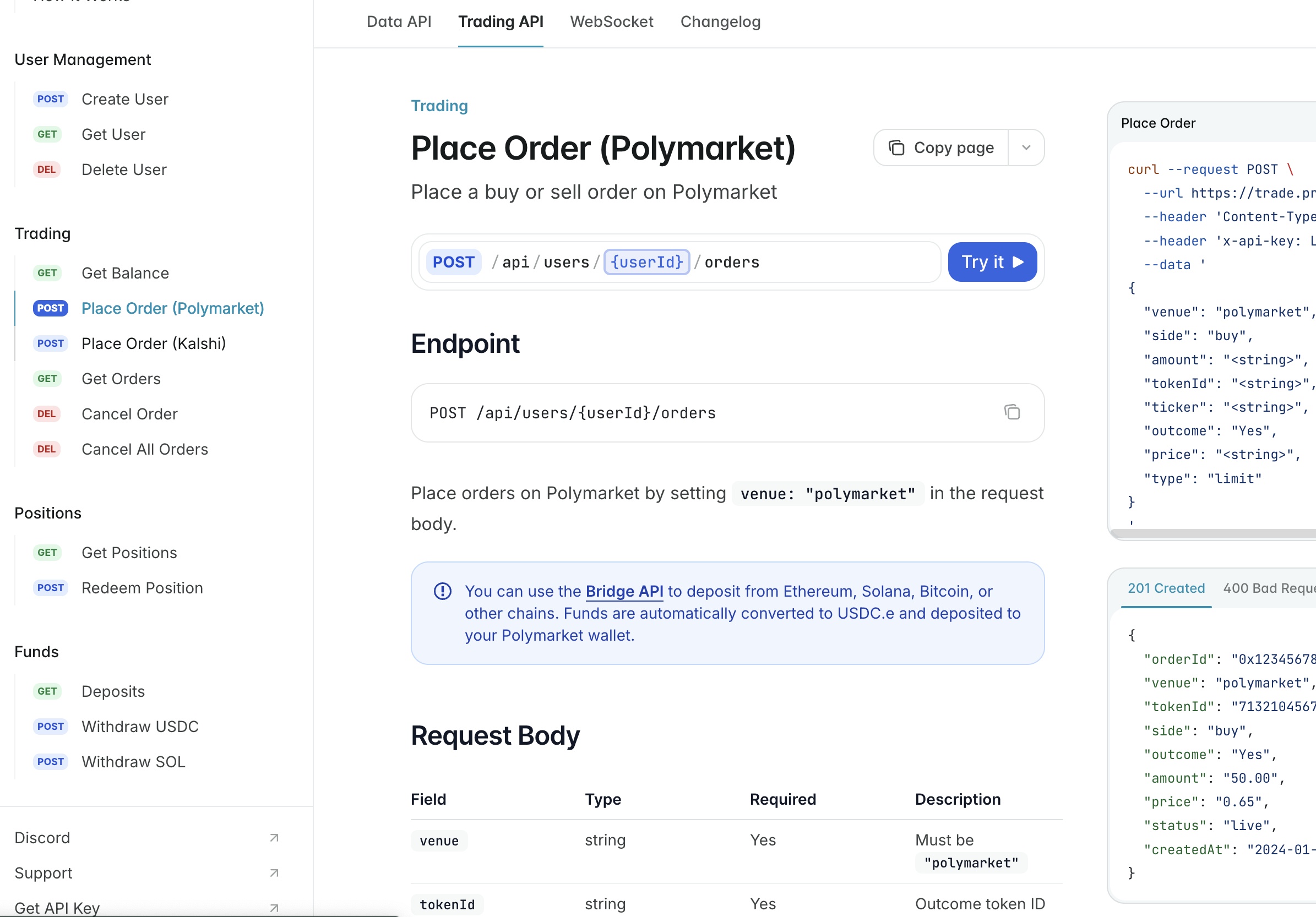The image size is (1316, 917).
Task: Click the info icon in the Bridge API callout
Action: pyautogui.click(x=443, y=591)
